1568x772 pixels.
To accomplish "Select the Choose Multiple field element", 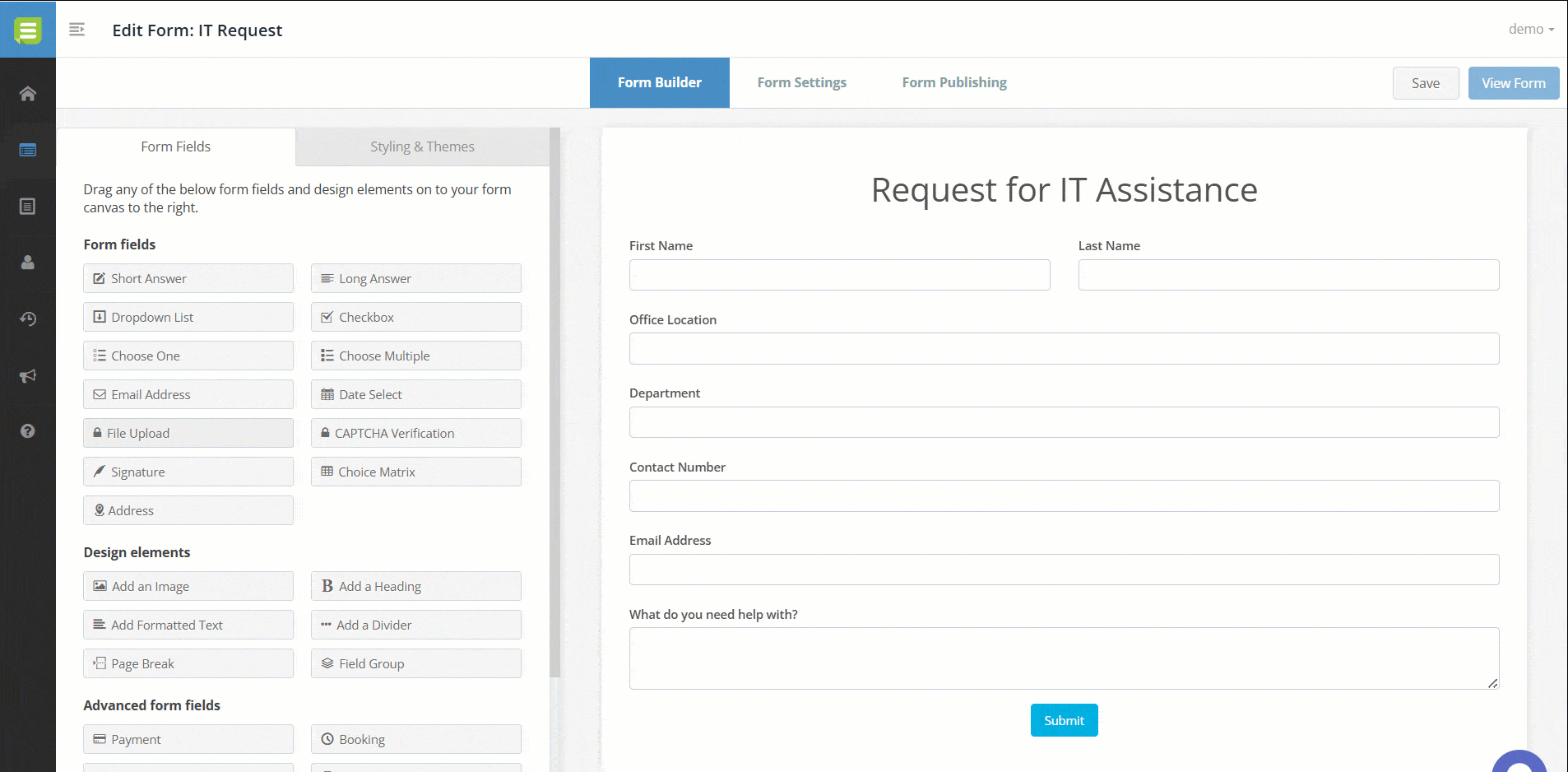I will [415, 356].
